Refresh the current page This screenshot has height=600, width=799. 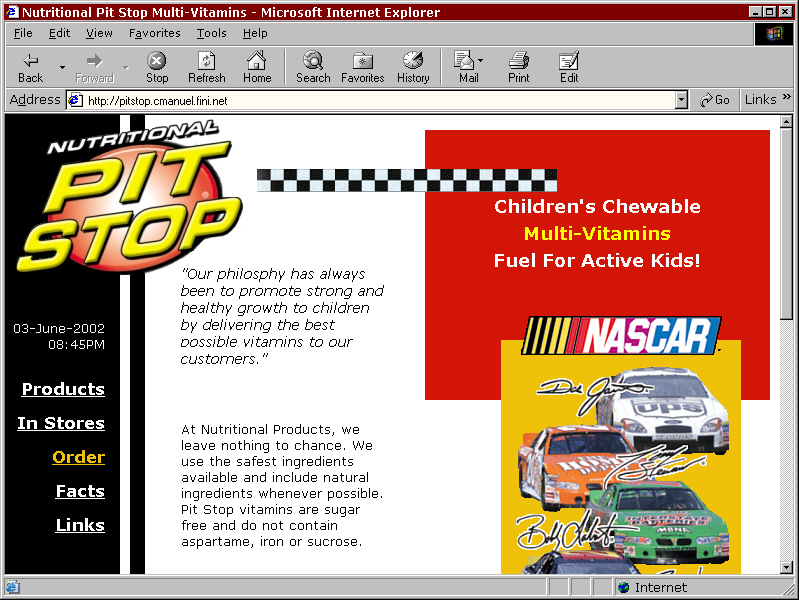tap(206, 67)
